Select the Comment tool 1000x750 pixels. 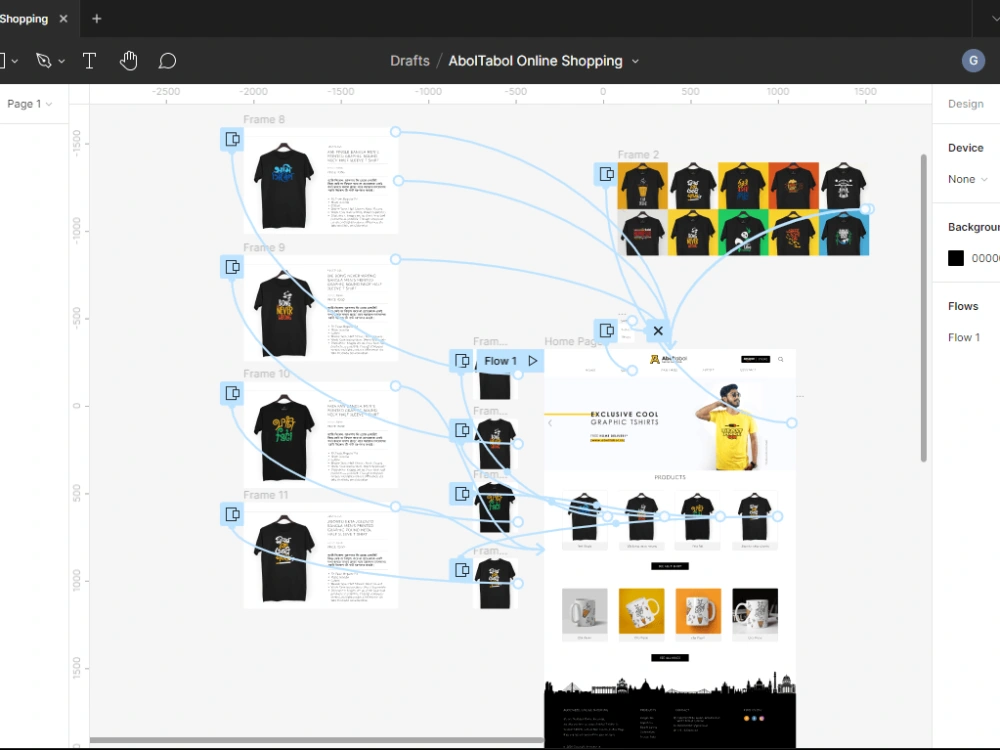coord(167,61)
